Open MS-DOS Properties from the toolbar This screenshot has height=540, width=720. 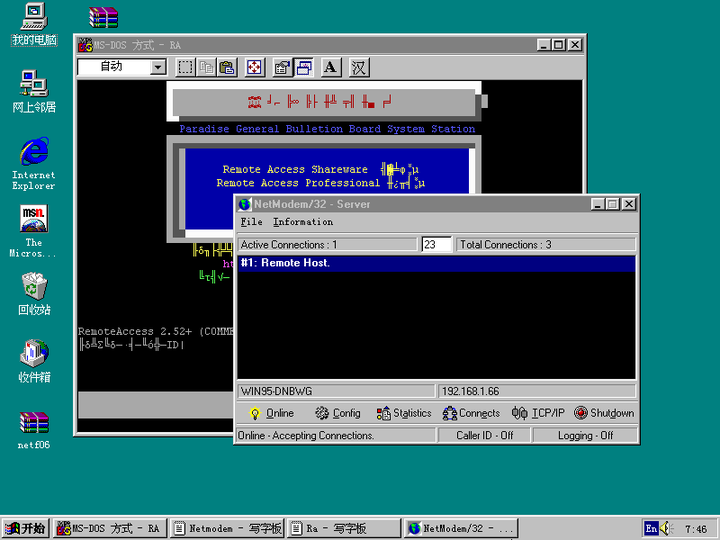[x=282, y=67]
